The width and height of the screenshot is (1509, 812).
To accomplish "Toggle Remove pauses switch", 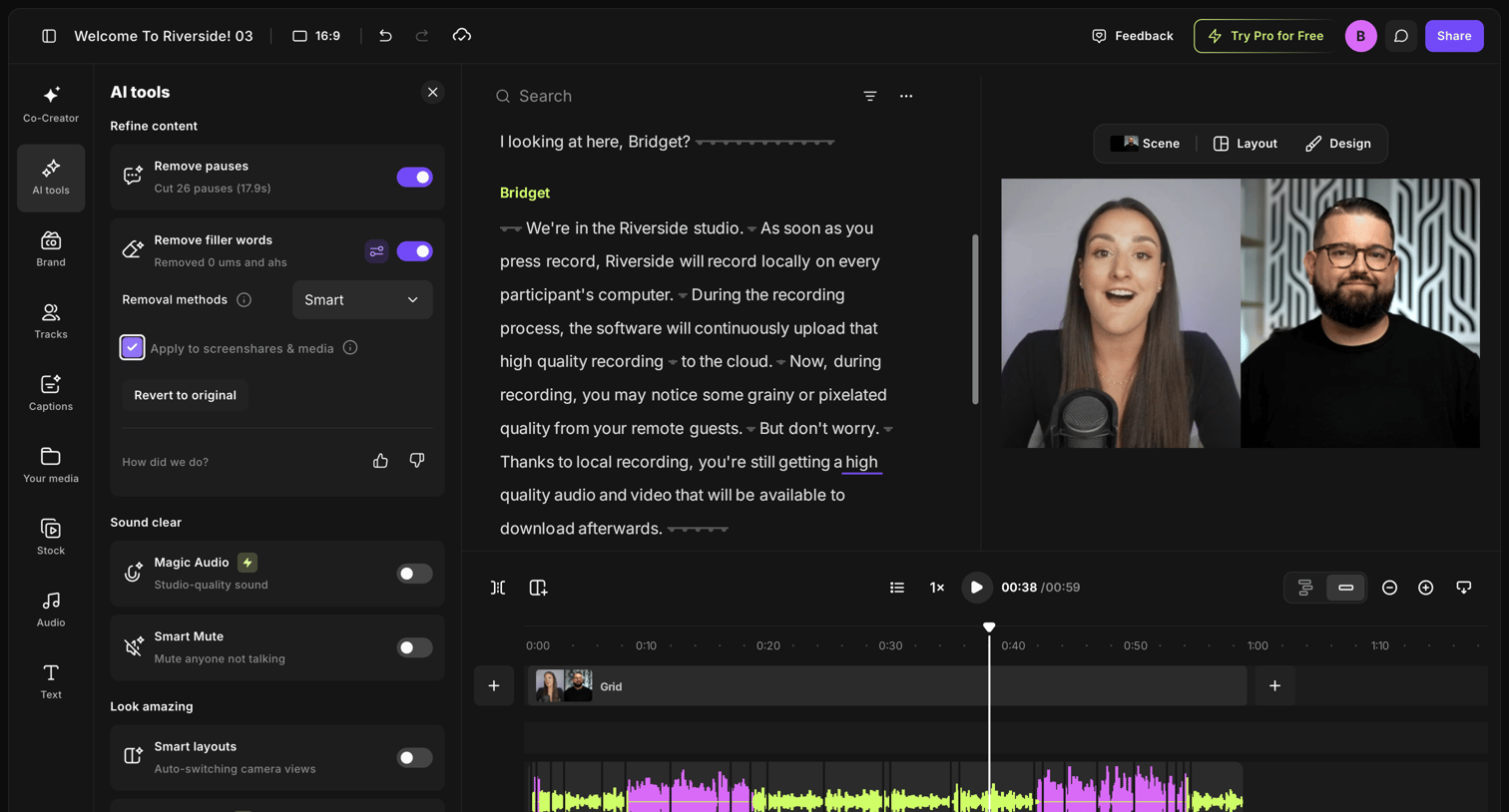I will click(414, 178).
